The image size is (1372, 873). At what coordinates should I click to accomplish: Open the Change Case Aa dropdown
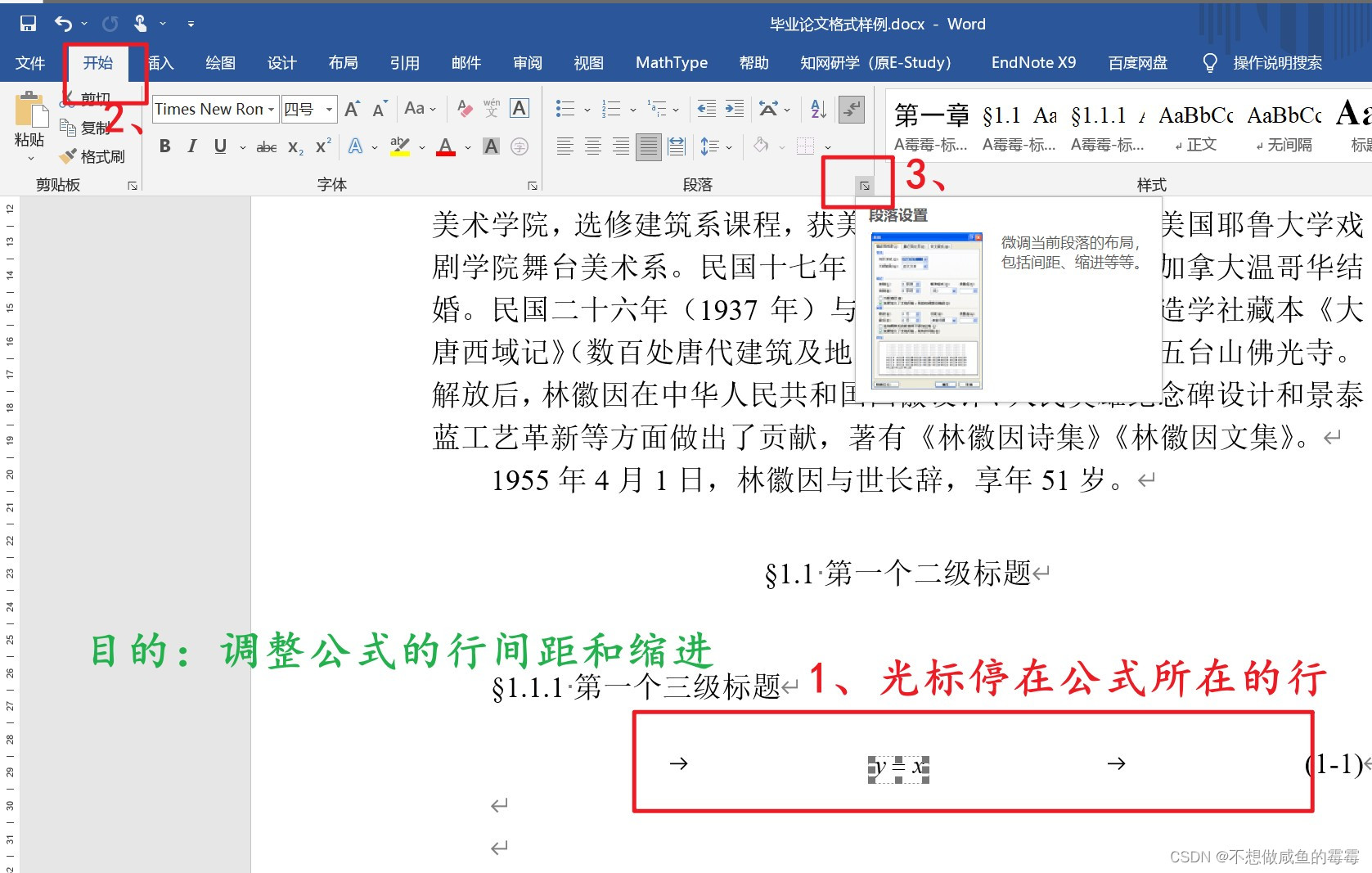(420, 108)
